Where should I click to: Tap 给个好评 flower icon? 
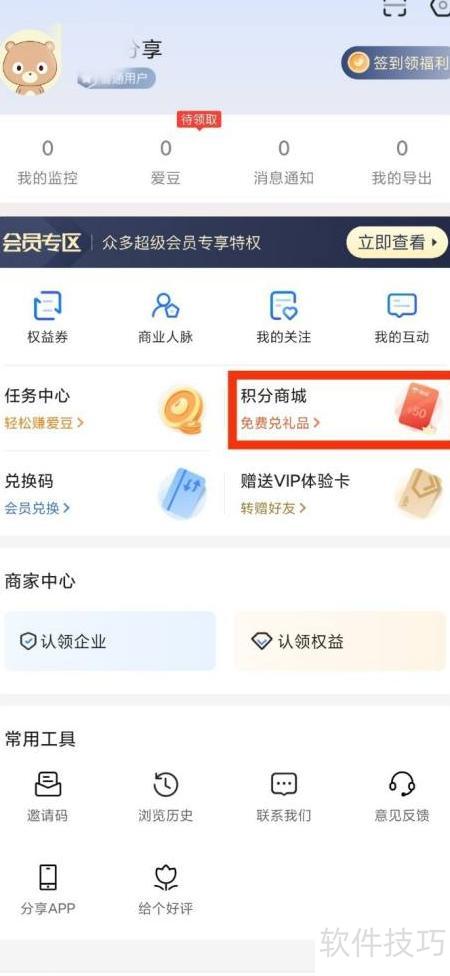click(166, 877)
